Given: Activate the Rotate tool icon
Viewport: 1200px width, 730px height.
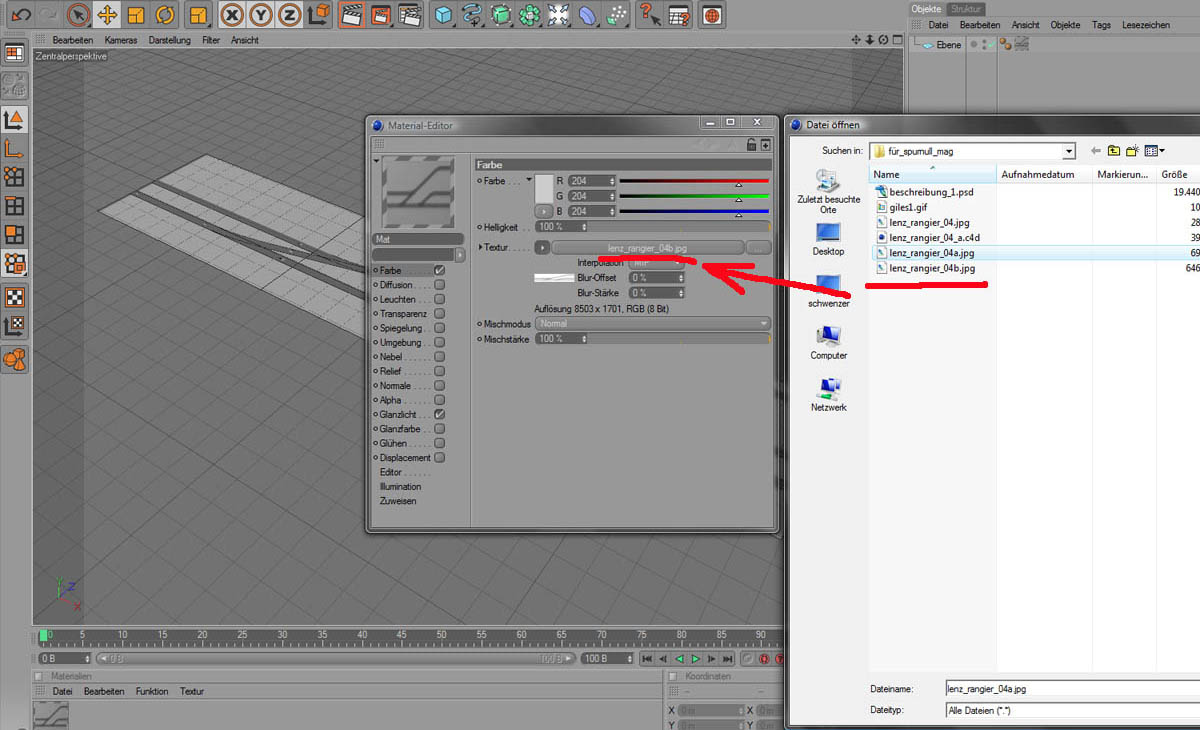Looking at the screenshot, I should click(x=165, y=15).
